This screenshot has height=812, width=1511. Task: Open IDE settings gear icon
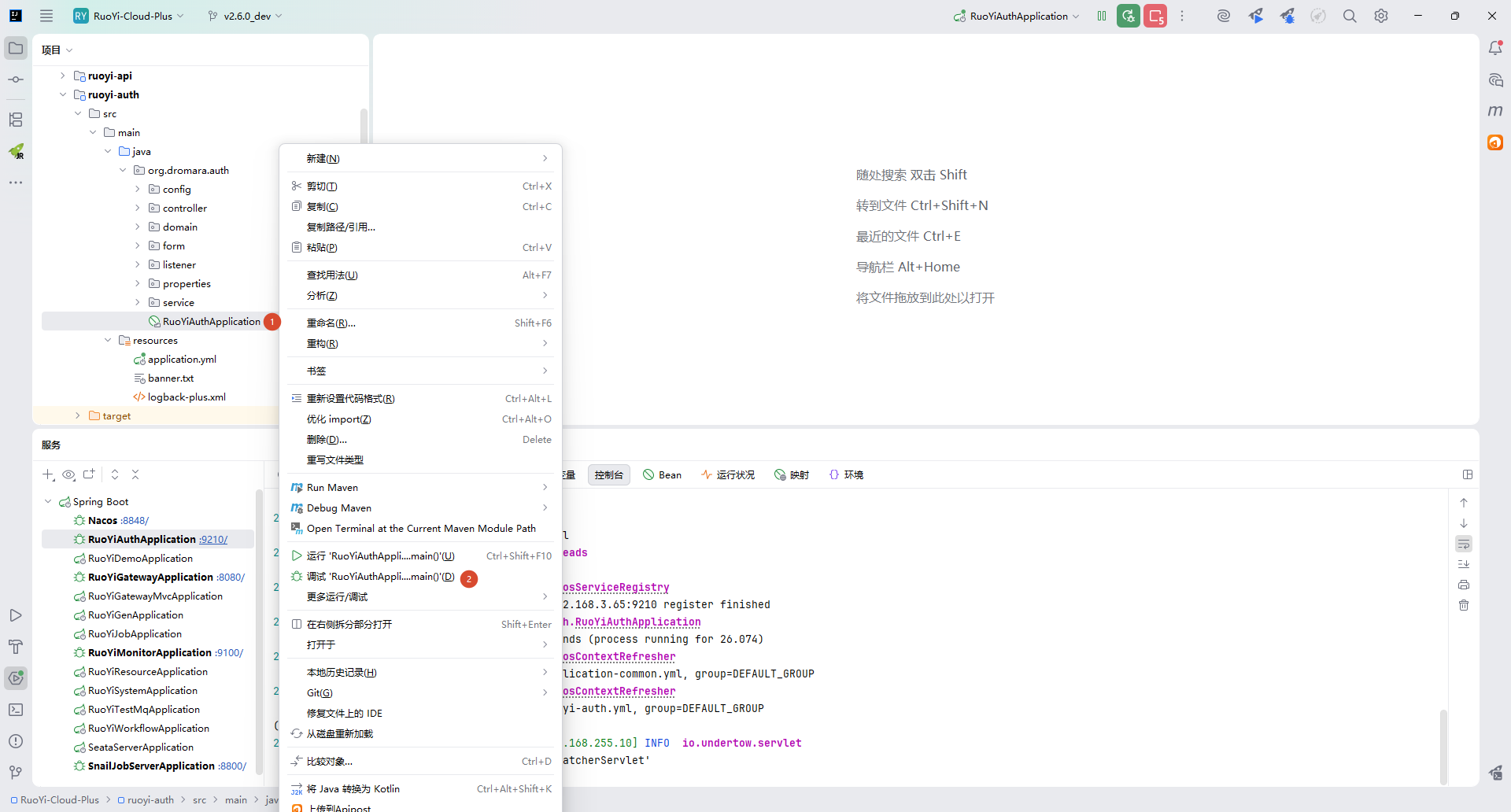(1381, 17)
